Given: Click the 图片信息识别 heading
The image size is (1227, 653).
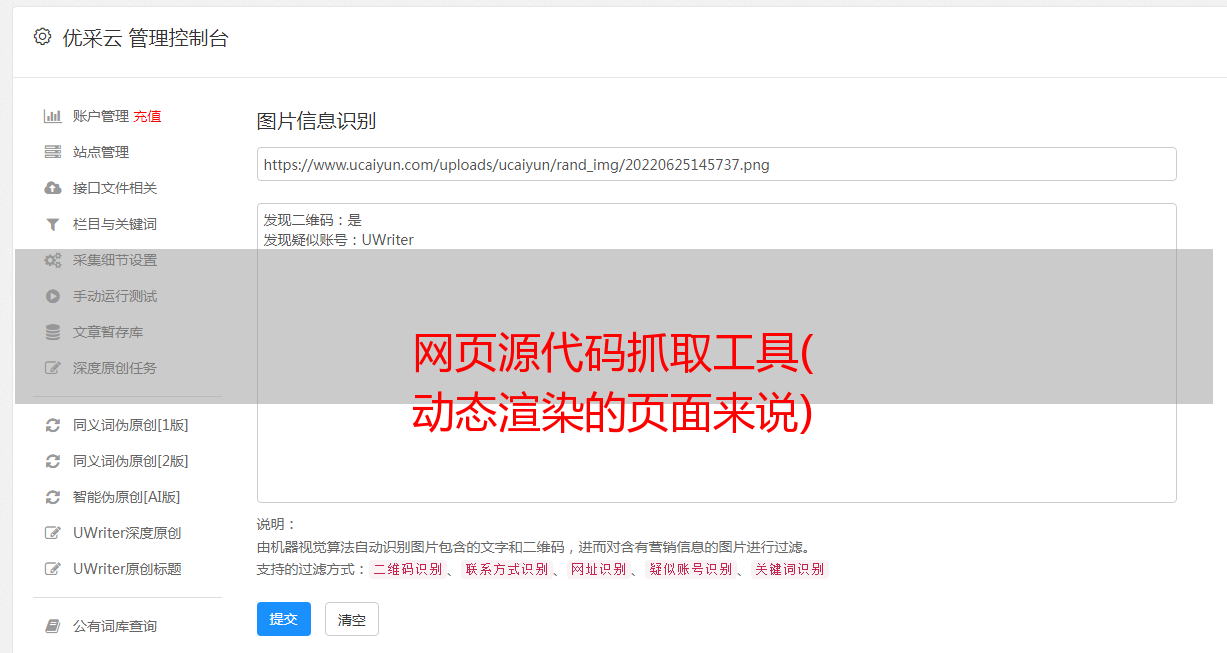Looking at the screenshot, I should pos(316,121).
